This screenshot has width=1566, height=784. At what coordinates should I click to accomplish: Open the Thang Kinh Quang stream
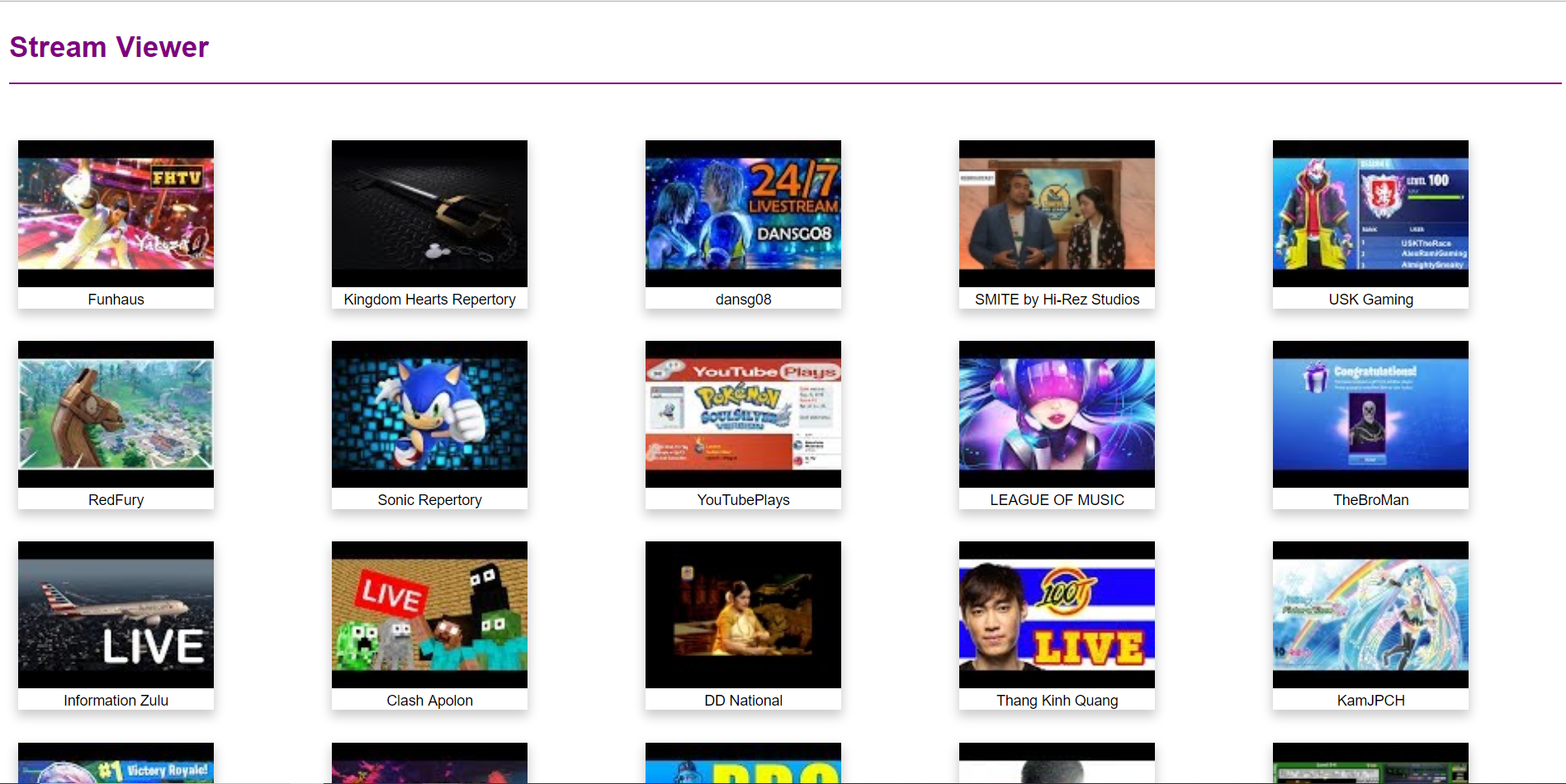click(1057, 700)
